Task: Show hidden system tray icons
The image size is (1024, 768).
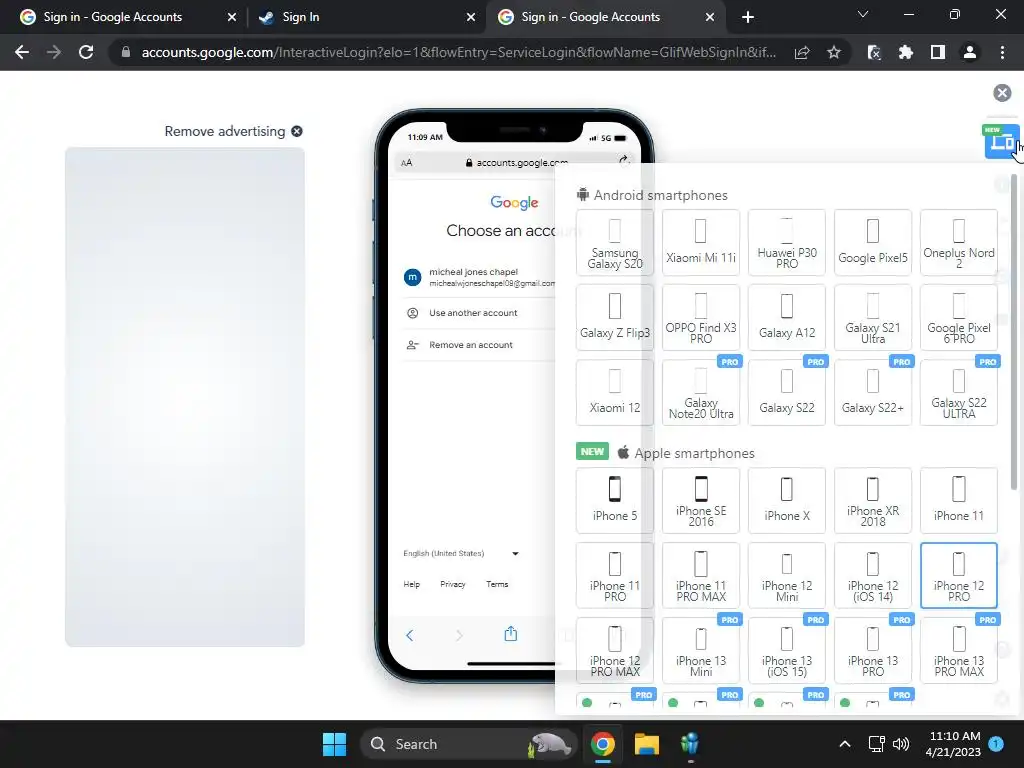Action: (x=844, y=744)
